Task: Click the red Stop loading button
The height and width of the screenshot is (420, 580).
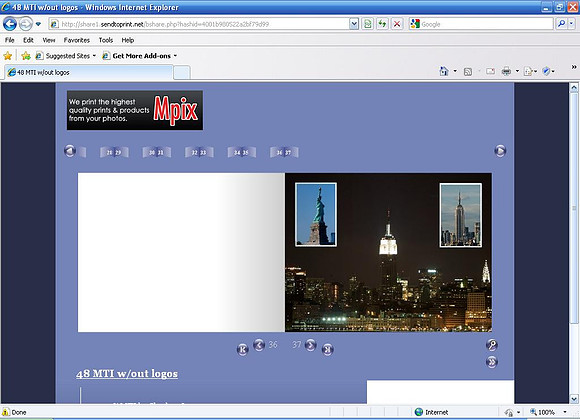Action: click(397, 24)
